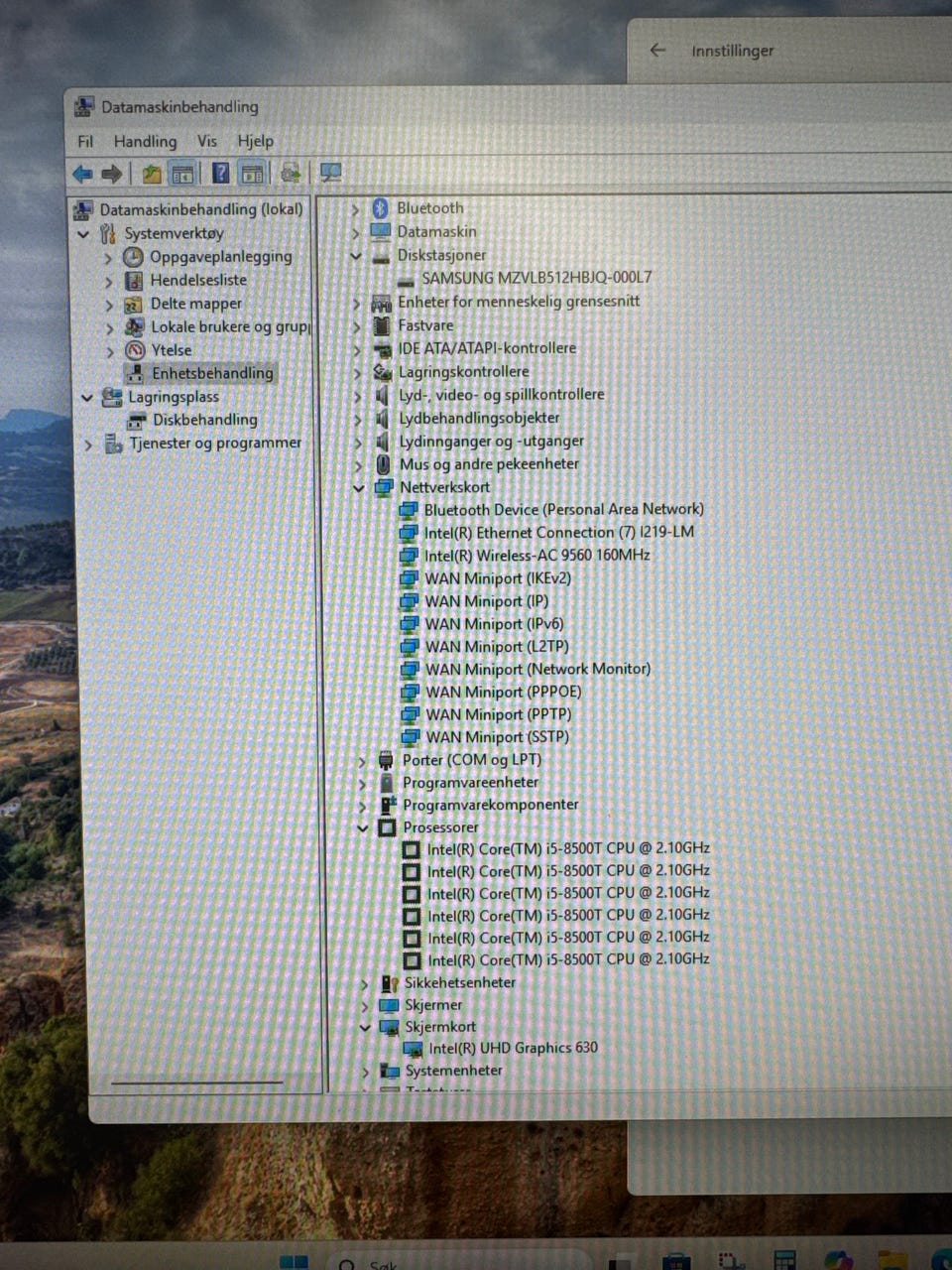
Task: Expand IDE ATA/ATAPI-kontrollere
Action: (357, 348)
